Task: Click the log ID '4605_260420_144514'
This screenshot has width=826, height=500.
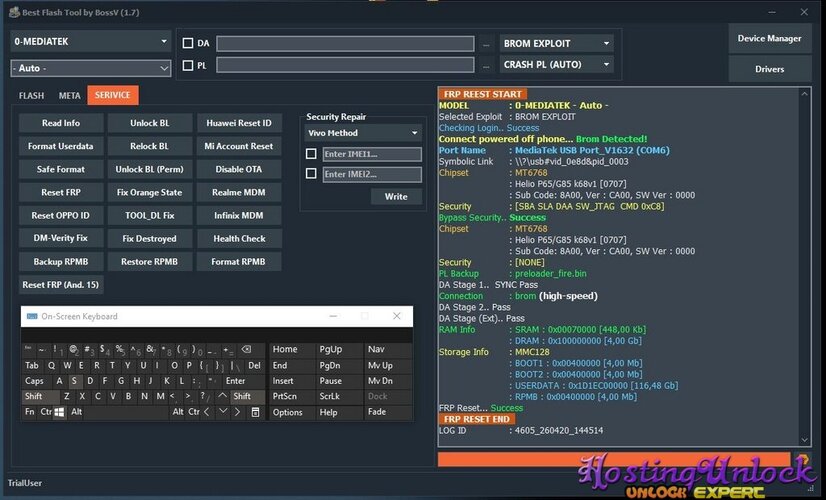Action: click(x=559, y=430)
